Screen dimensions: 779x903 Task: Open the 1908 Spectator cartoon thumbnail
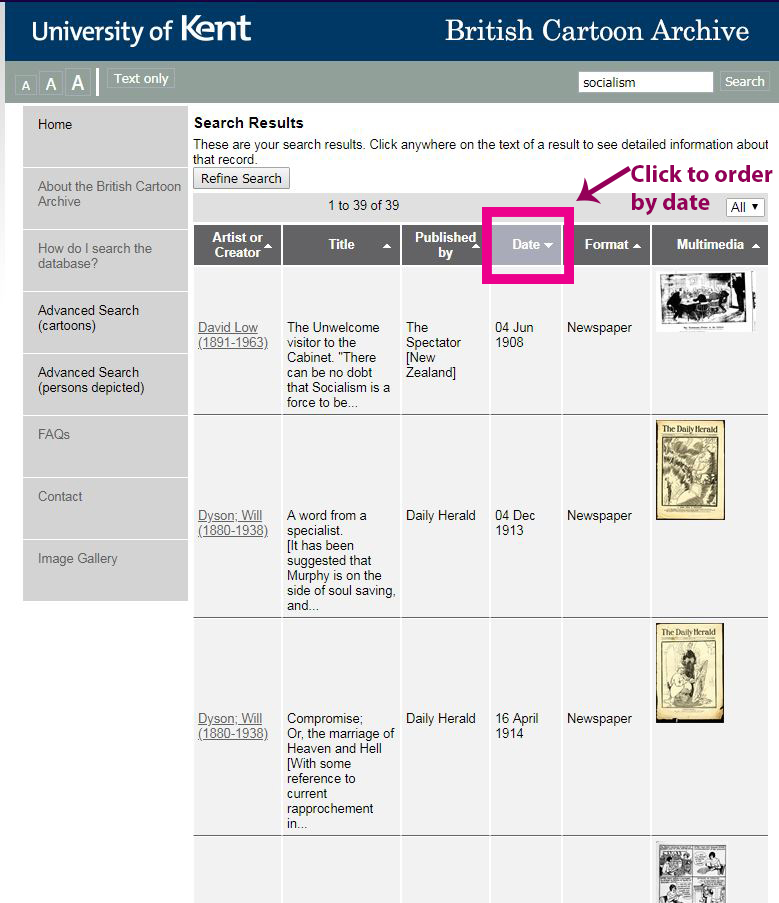(705, 301)
